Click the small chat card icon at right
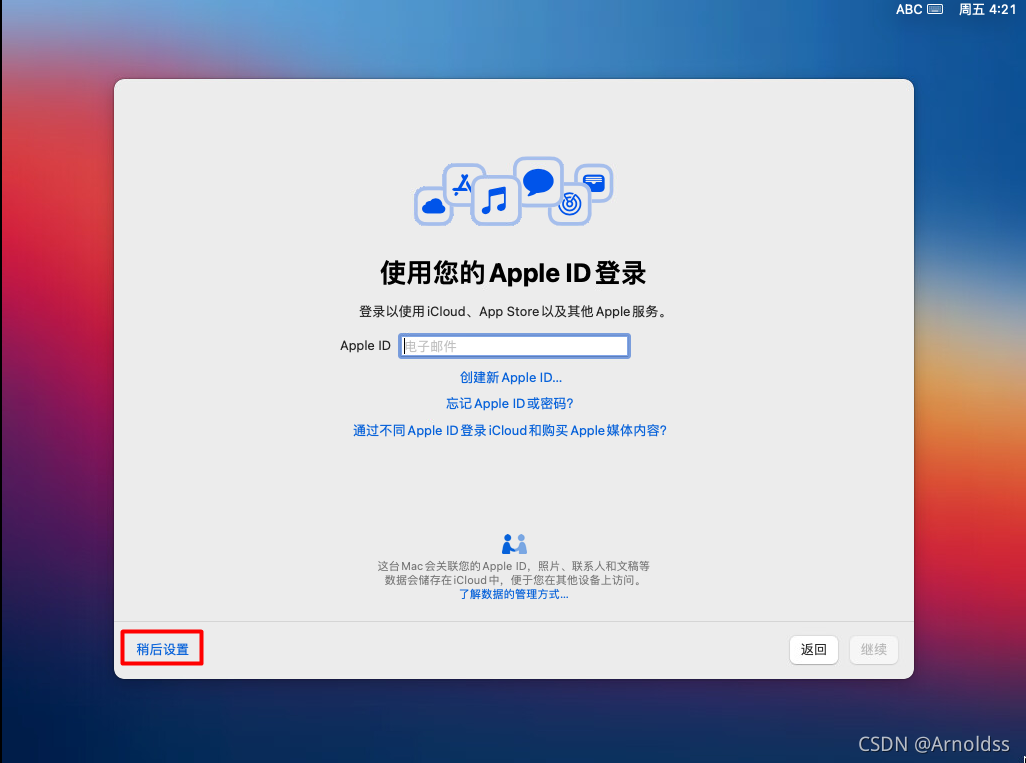The image size is (1026, 763). point(594,183)
